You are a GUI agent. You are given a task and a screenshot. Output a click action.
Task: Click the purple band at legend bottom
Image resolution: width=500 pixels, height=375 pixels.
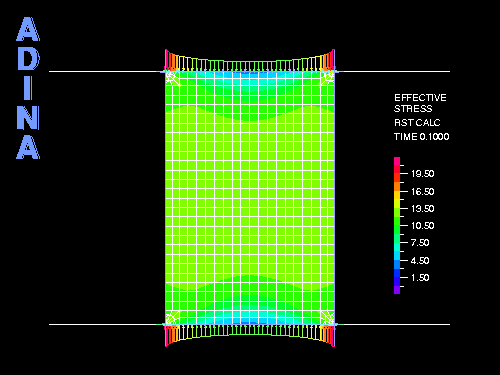point(397,290)
